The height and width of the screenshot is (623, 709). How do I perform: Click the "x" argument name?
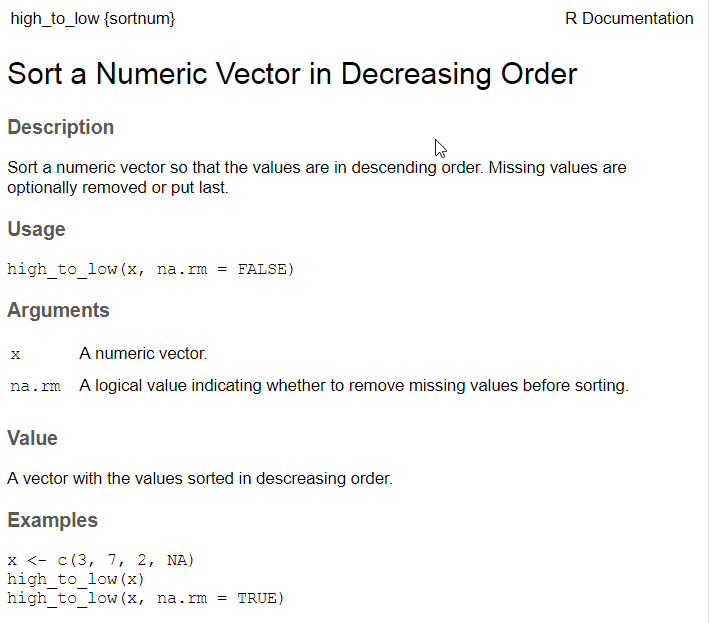(15, 354)
